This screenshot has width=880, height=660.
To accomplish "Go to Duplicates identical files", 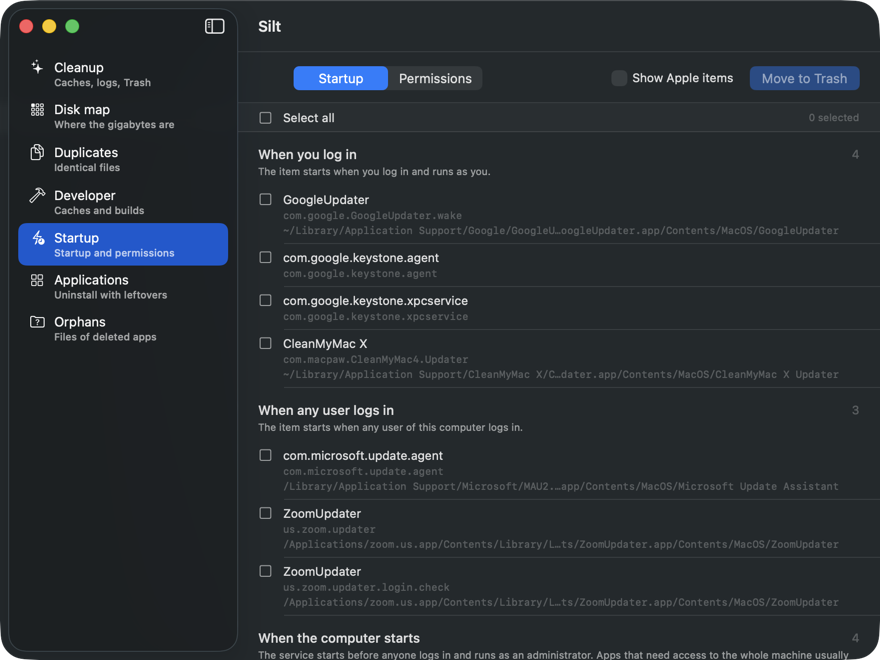I will point(123,159).
